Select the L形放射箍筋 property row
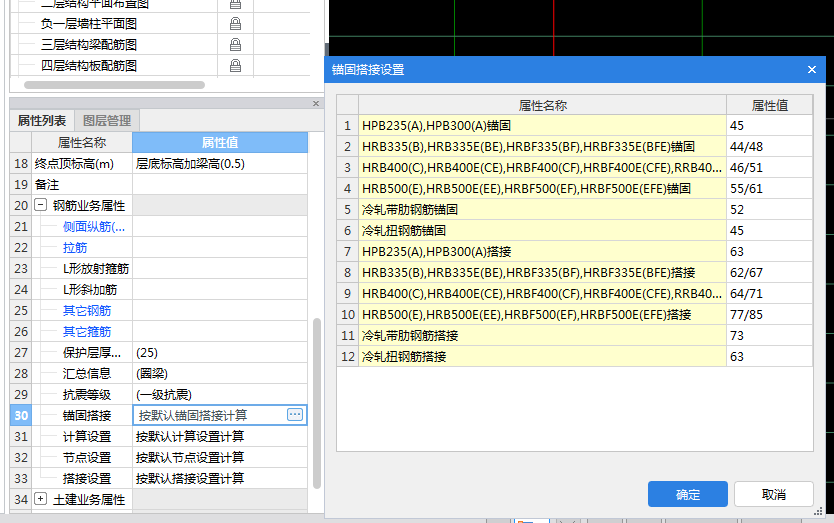Image resolution: width=834 pixels, height=523 pixels. click(x=96, y=269)
